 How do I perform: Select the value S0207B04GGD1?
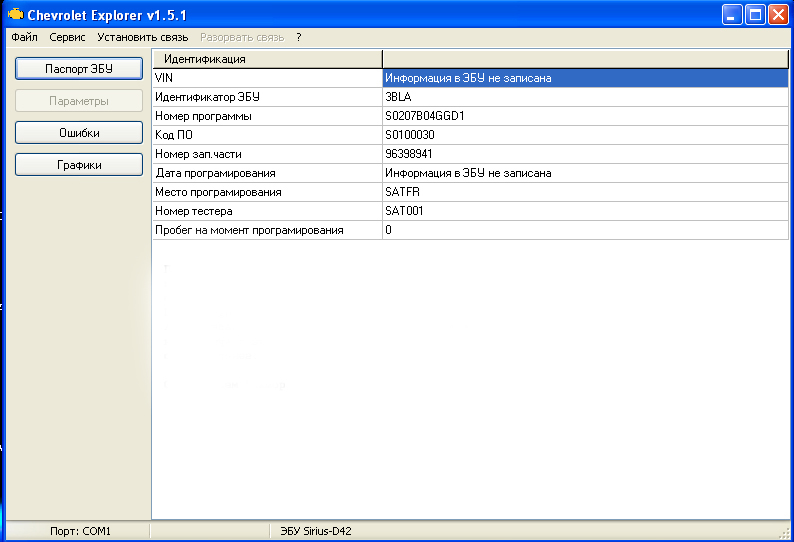(585, 116)
